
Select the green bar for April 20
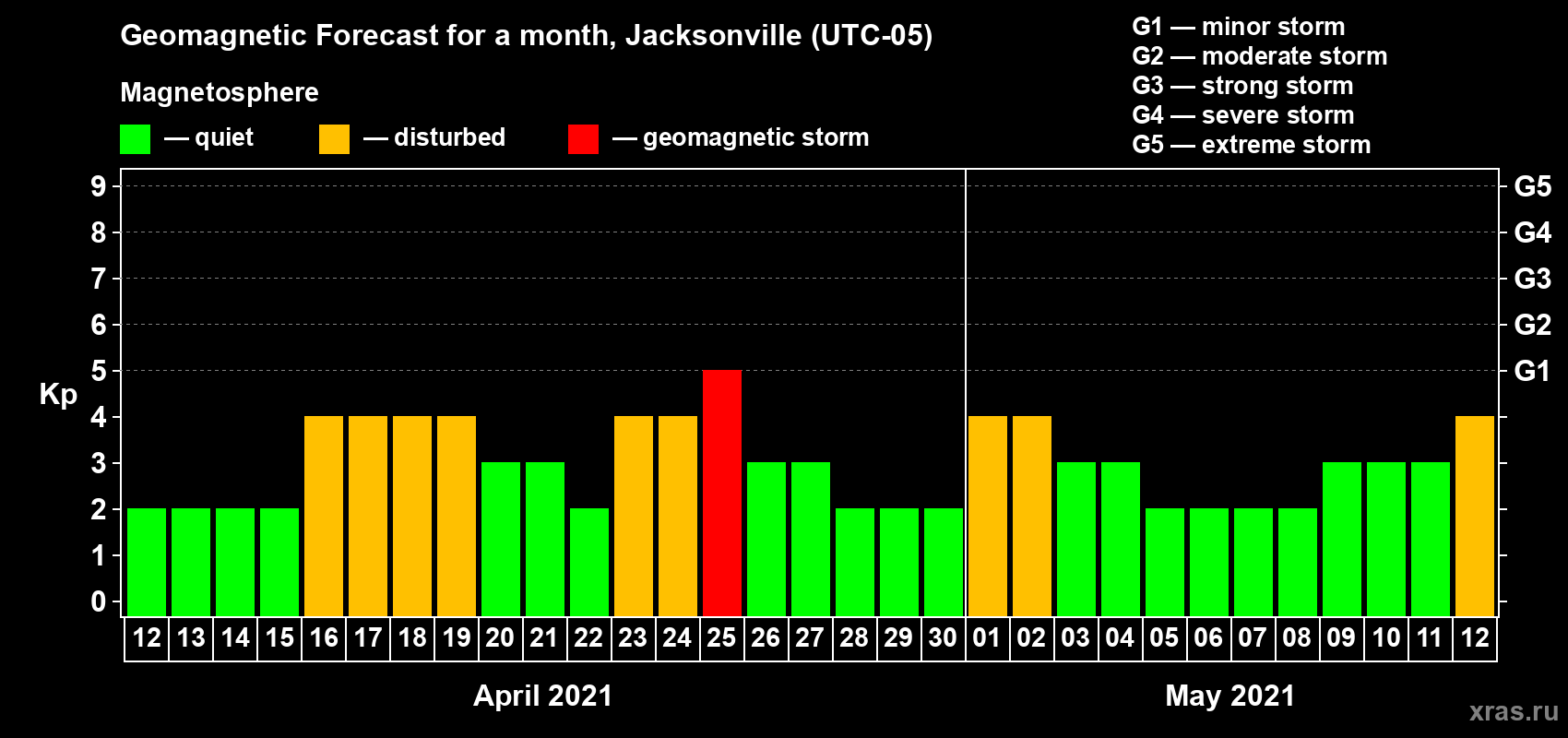pyautogui.click(x=501, y=539)
